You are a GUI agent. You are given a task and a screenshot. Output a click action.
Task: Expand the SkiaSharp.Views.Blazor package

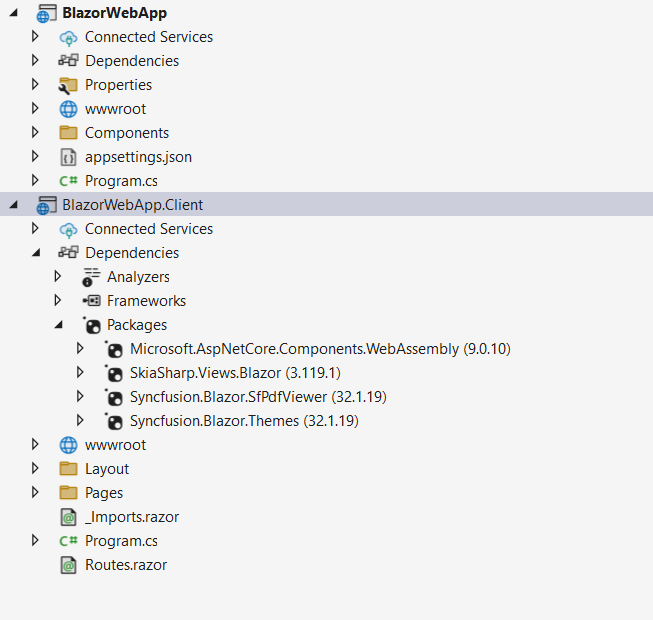point(81,373)
